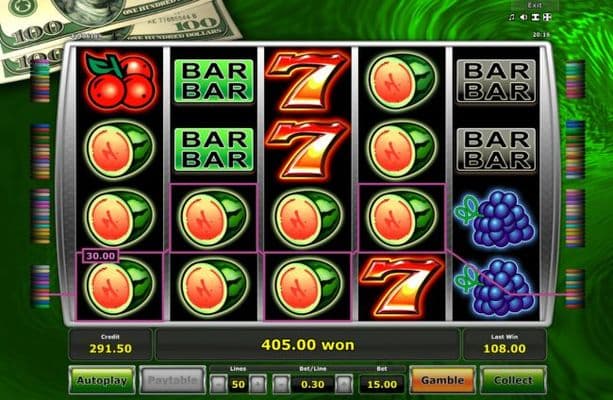The height and width of the screenshot is (400, 613).
Task: Increase the number of Lines
Action: coord(258,384)
